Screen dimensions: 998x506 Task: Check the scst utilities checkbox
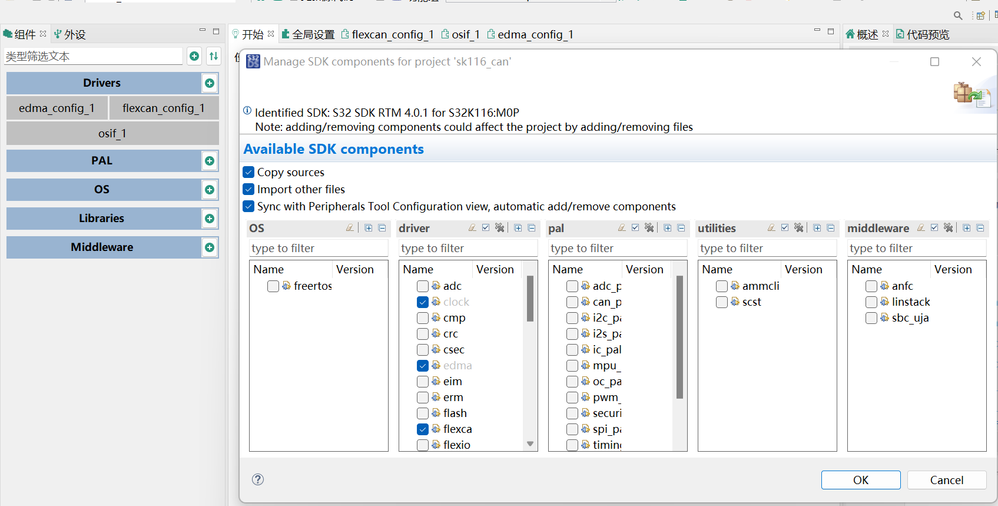tap(722, 302)
